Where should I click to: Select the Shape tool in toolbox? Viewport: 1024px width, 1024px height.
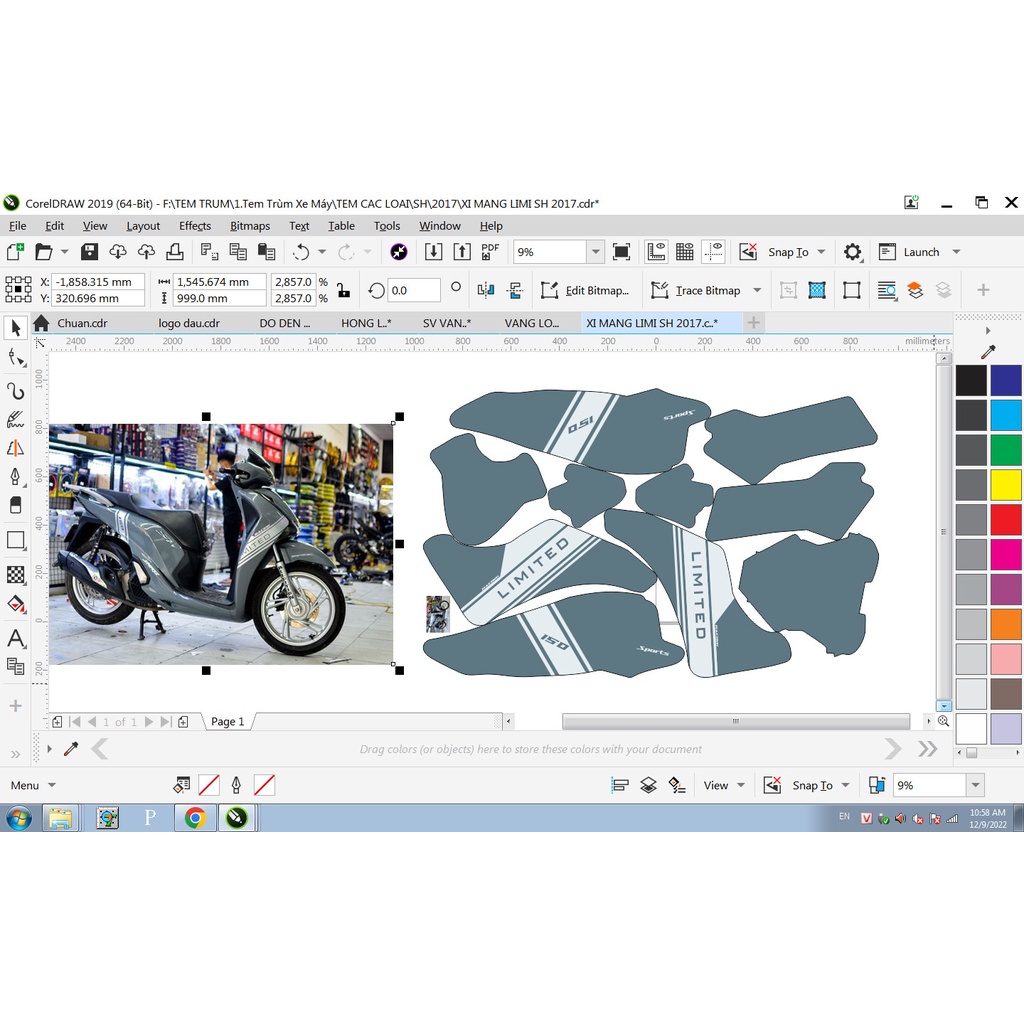[15, 357]
